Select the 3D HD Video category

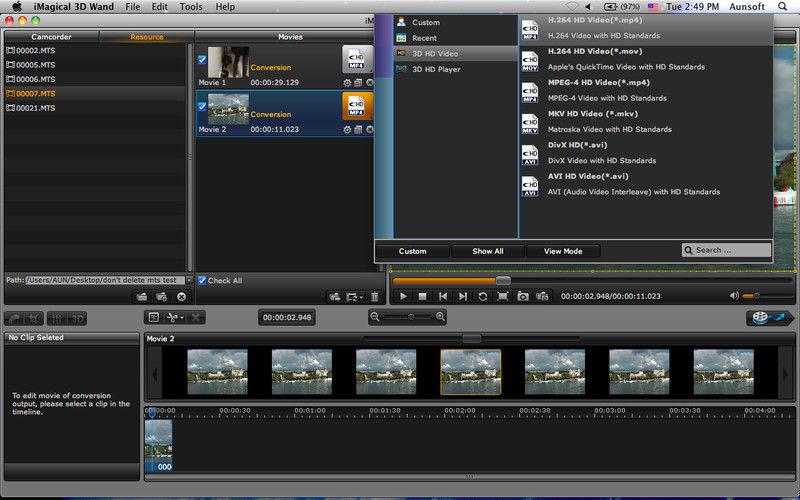(455, 54)
